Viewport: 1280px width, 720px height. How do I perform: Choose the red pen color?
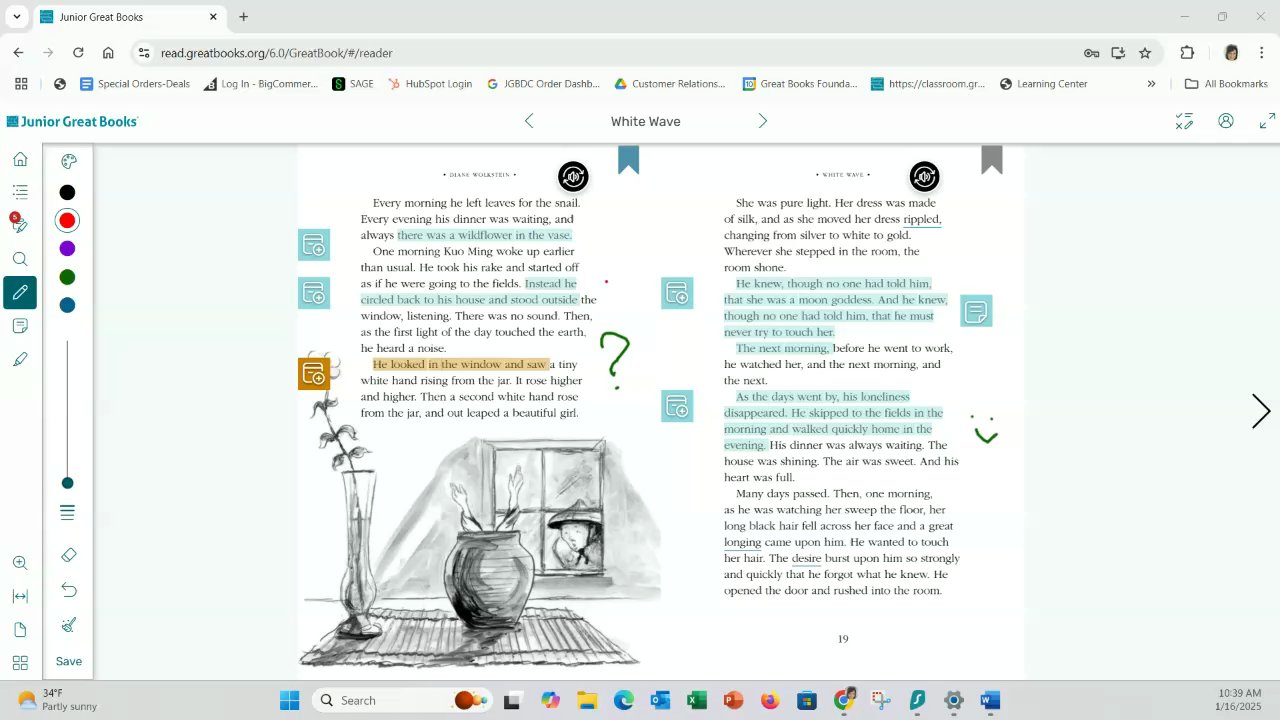coord(67,220)
